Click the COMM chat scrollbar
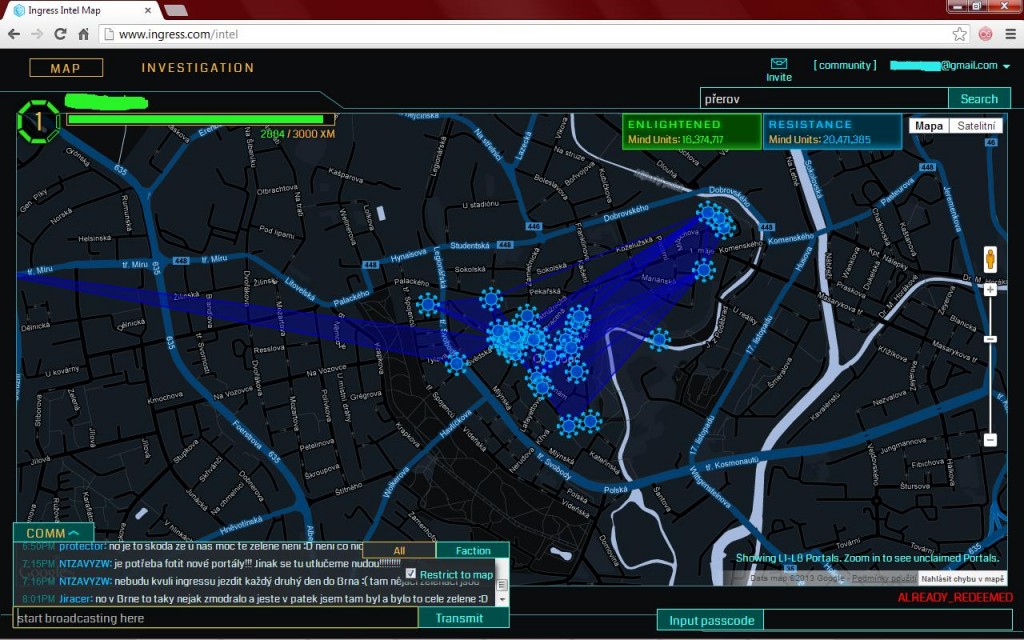This screenshot has height=640, width=1024. (502, 584)
